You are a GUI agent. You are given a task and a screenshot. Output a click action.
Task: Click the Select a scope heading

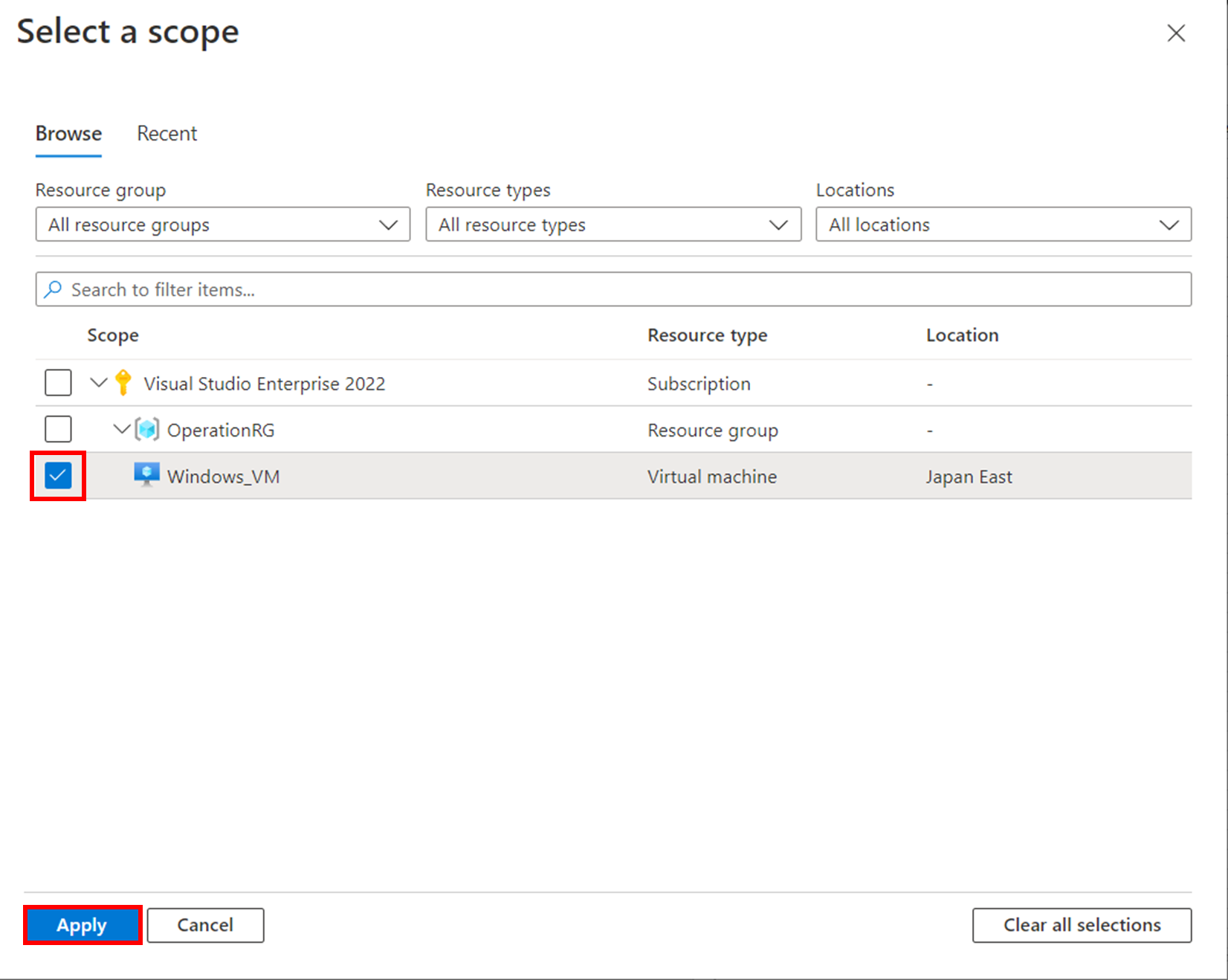tap(128, 32)
